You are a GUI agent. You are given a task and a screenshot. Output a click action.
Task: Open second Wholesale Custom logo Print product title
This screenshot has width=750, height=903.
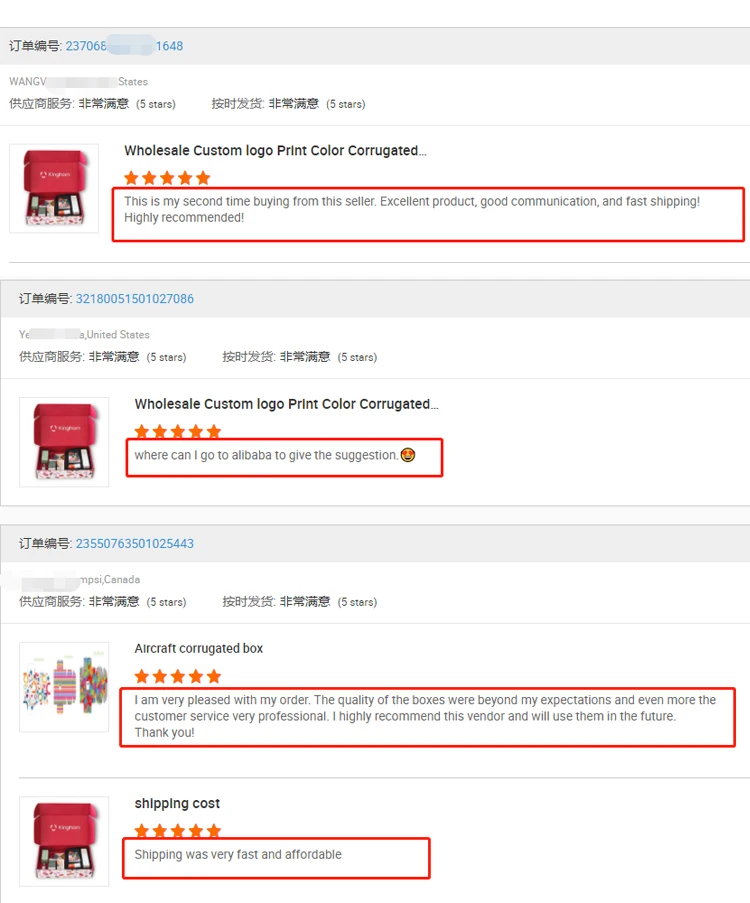tap(286, 404)
